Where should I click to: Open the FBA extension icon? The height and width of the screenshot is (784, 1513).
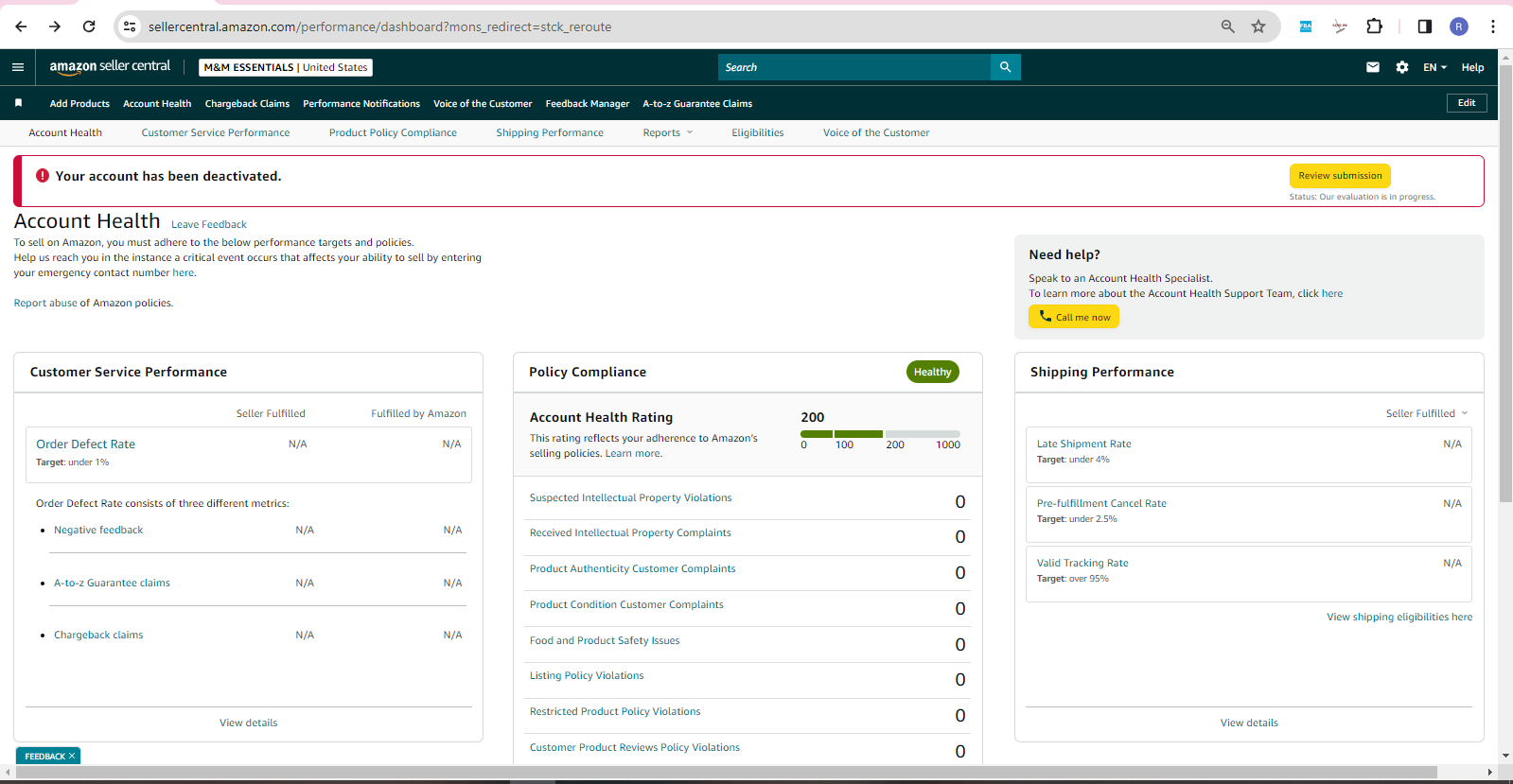[1306, 26]
